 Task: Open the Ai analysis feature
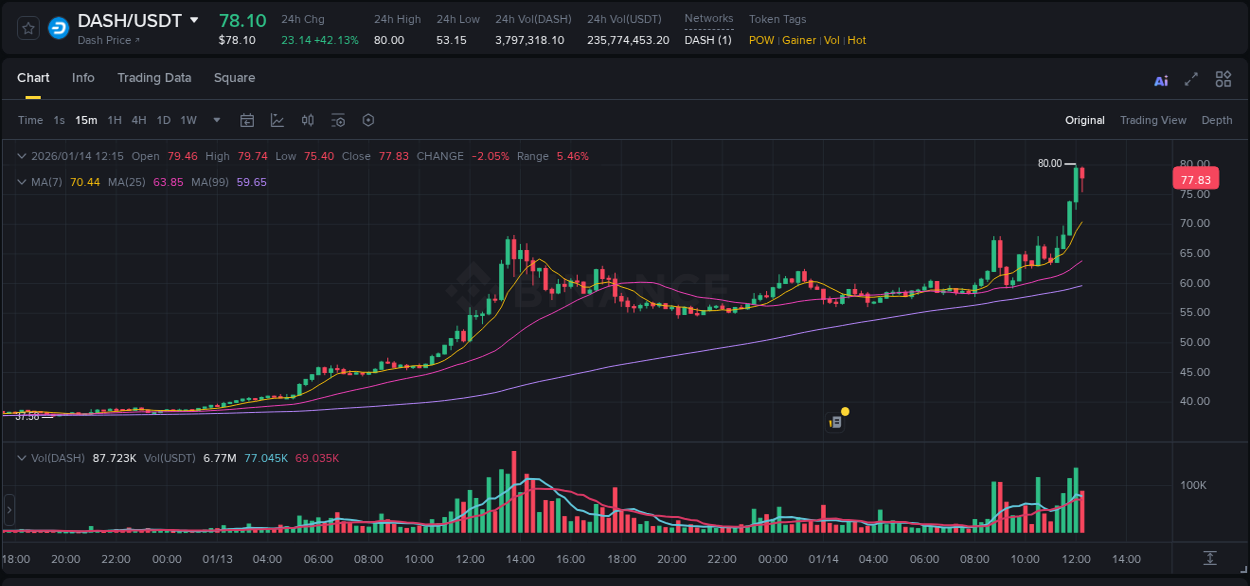coord(1160,79)
